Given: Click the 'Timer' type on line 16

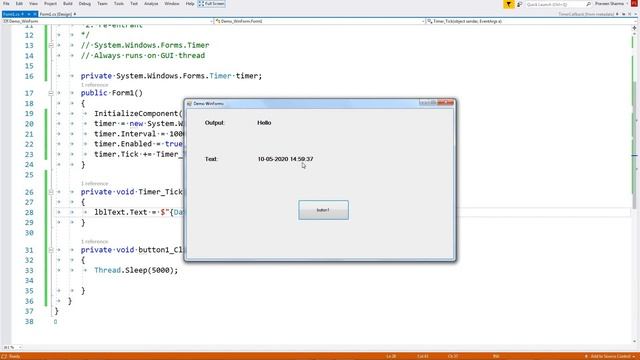Looking at the screenshot, I should coord(220,76).
